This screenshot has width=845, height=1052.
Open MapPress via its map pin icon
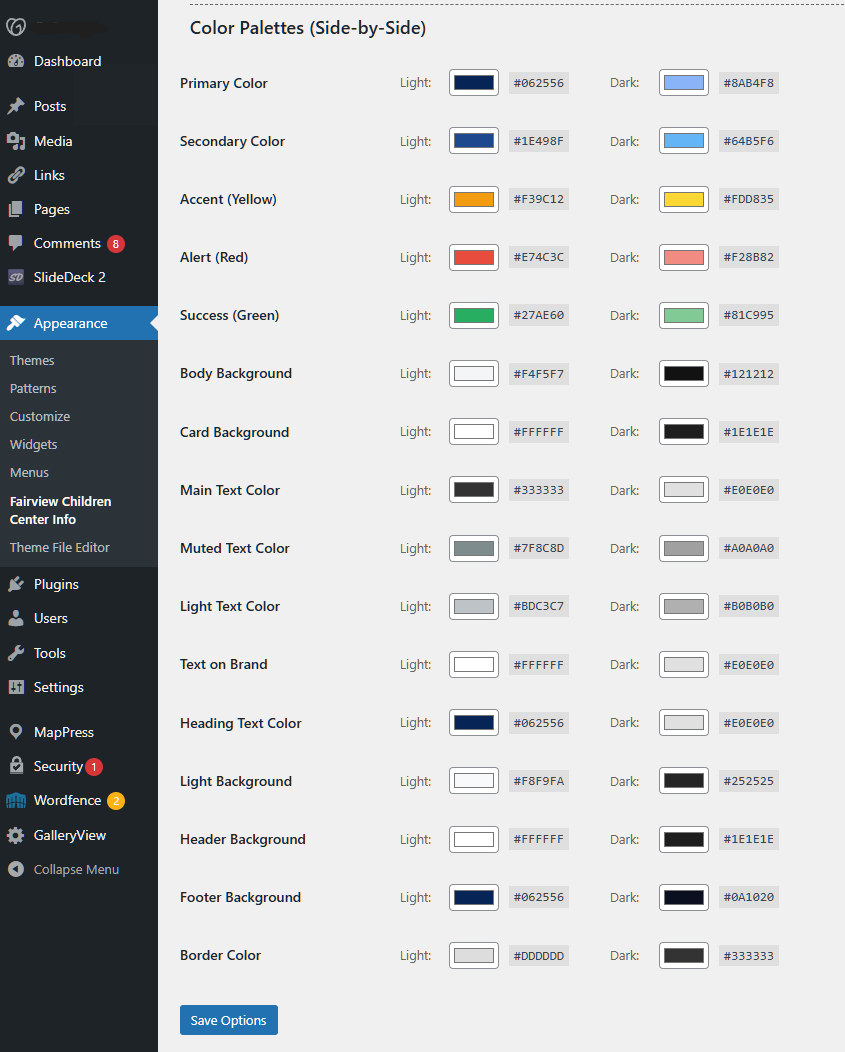(x=18, y=732)
